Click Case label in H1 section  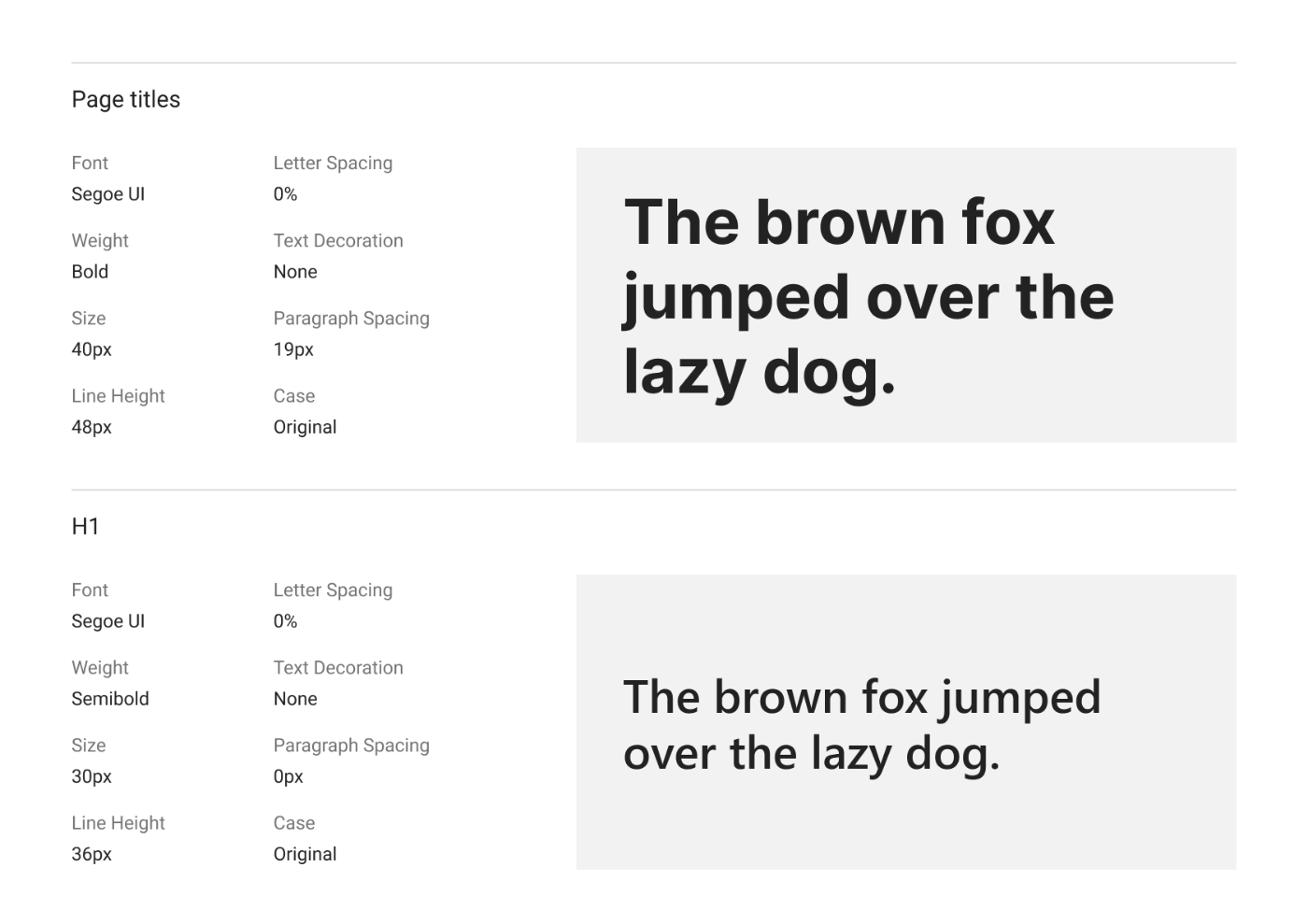pos(294,822)
